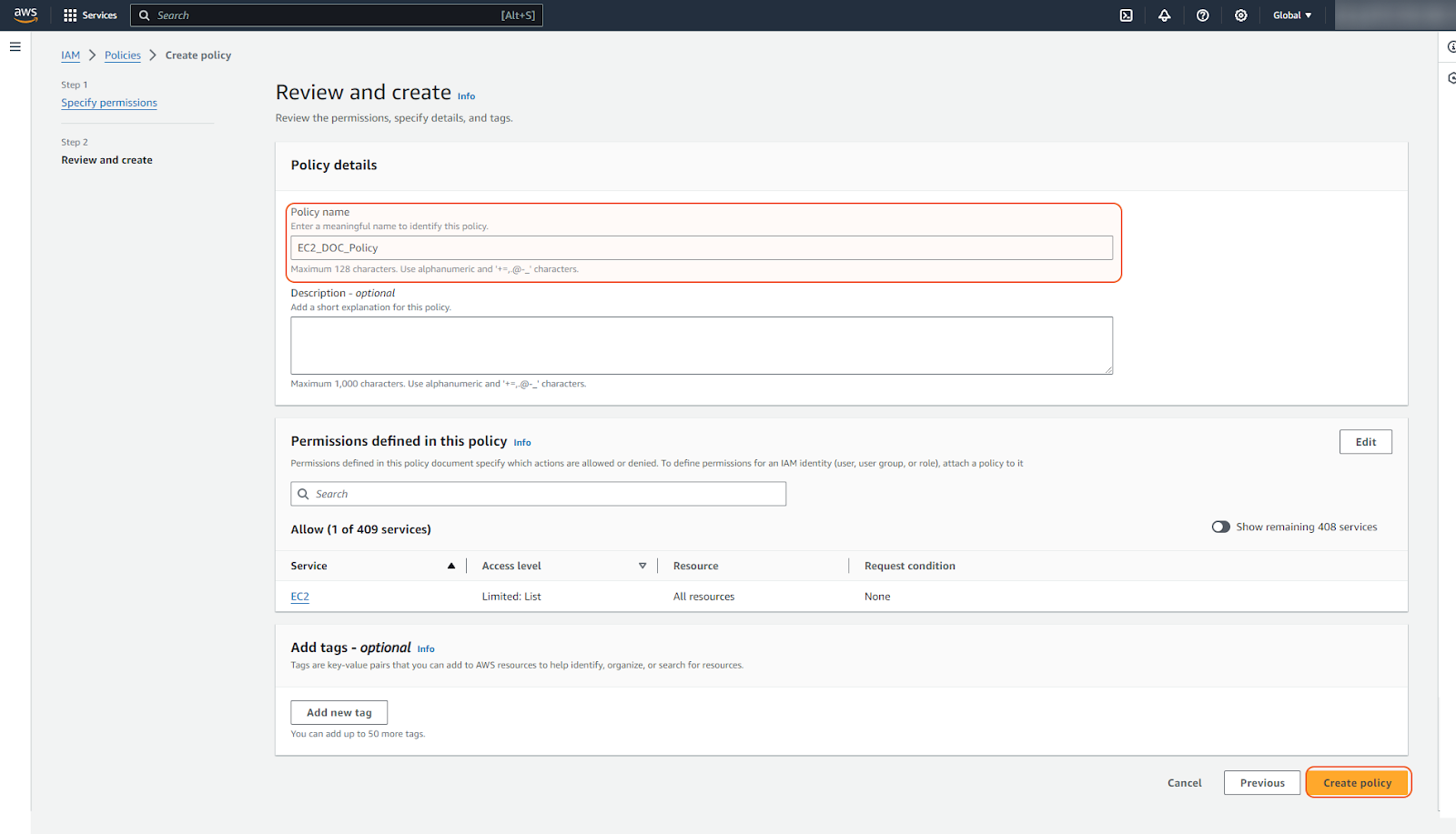Click the Policy name input field

[x=701, y=248]
